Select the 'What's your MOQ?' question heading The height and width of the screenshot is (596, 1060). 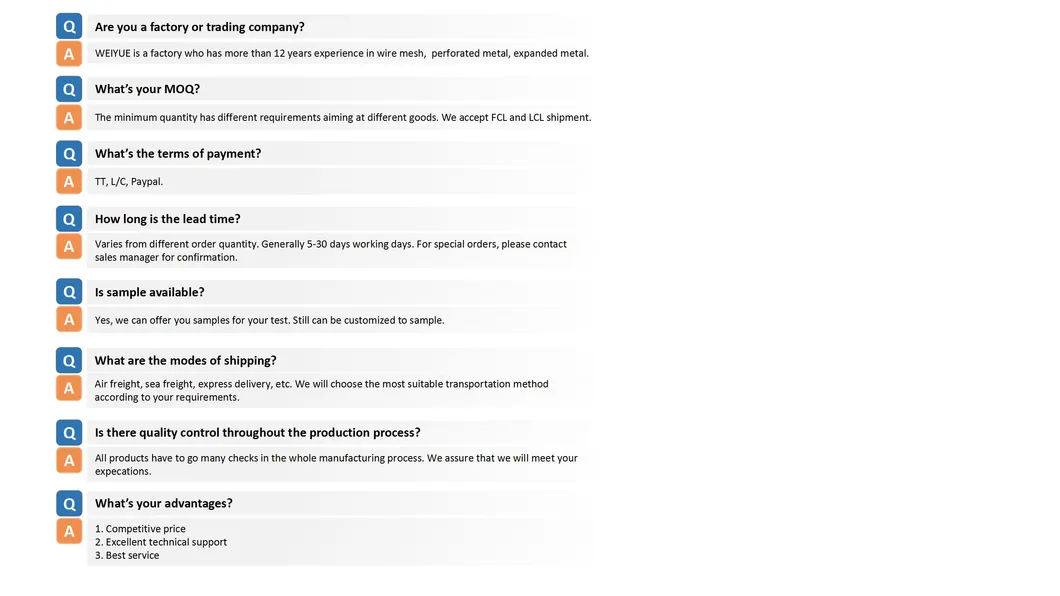pyautogui.click(x=147, y=89)
